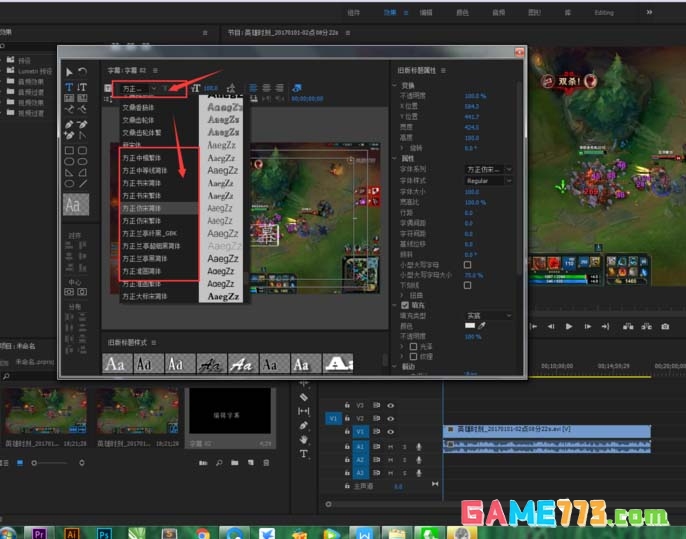Select the Vertical Type tool
The height and width of the screenshot is (539, 686).
coord(82,87)
